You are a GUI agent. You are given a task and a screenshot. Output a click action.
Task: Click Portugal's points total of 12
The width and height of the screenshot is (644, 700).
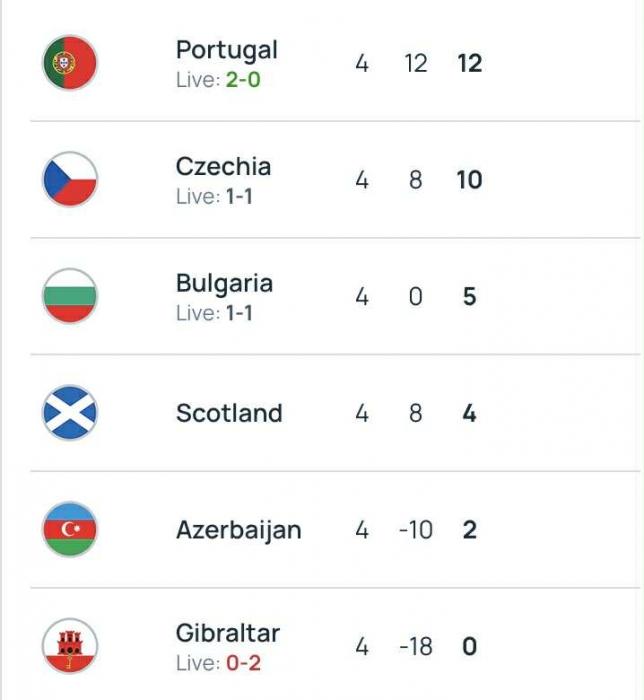469,63
